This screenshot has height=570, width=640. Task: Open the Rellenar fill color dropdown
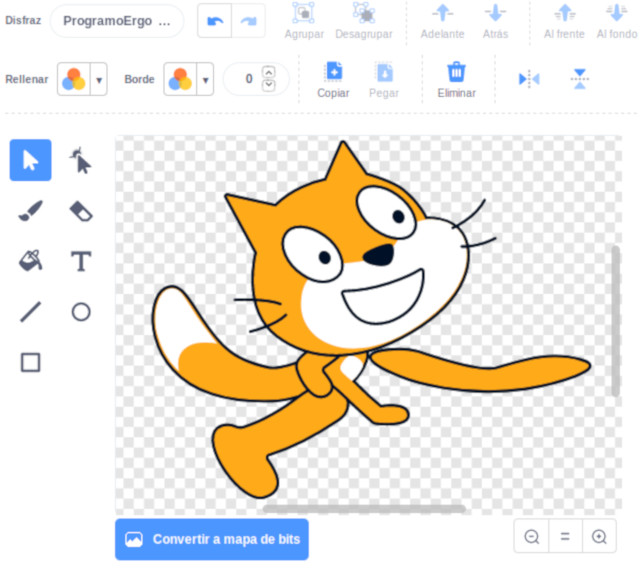pyautogui.click(x=99, y=80)
